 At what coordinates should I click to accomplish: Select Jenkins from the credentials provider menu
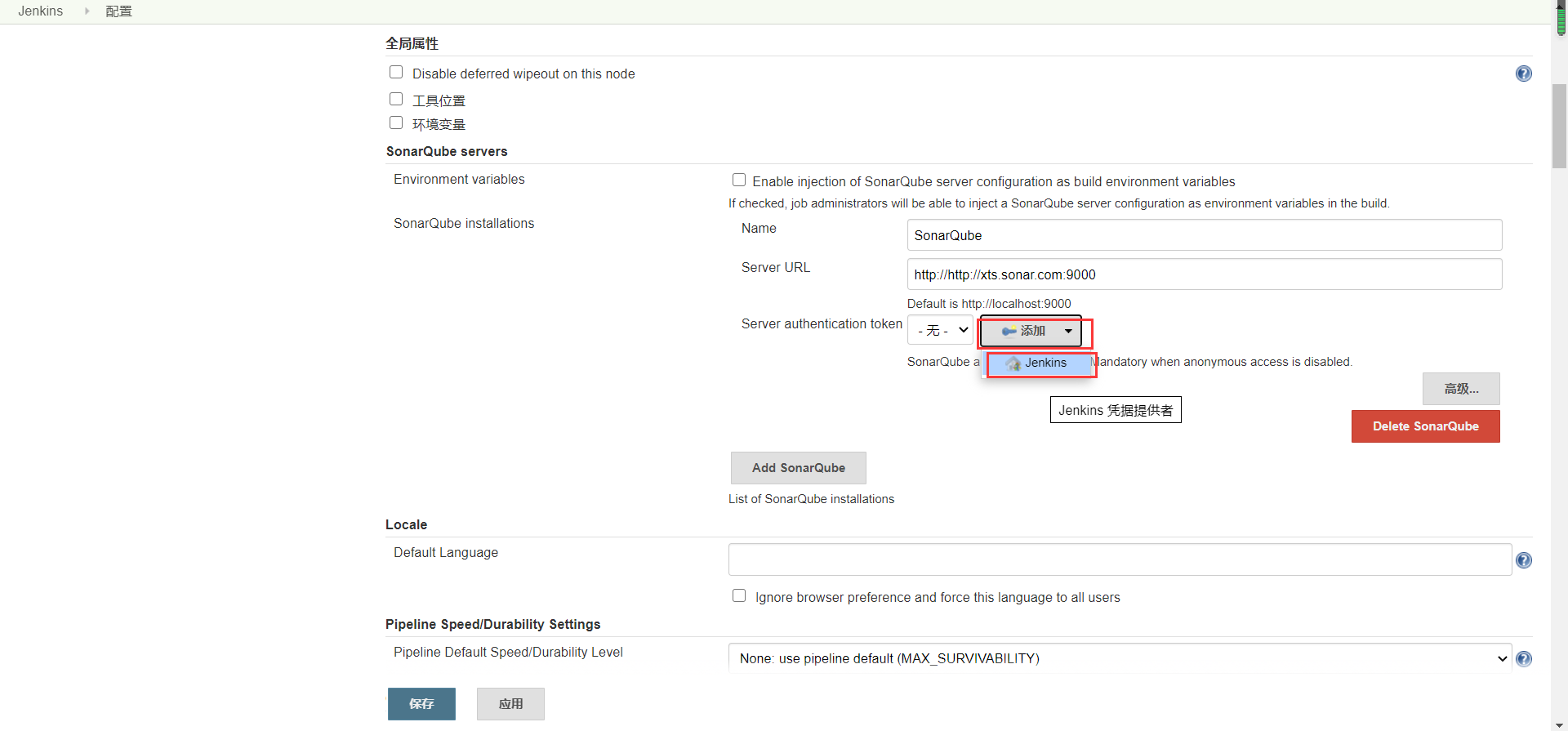click(1040, 363)
